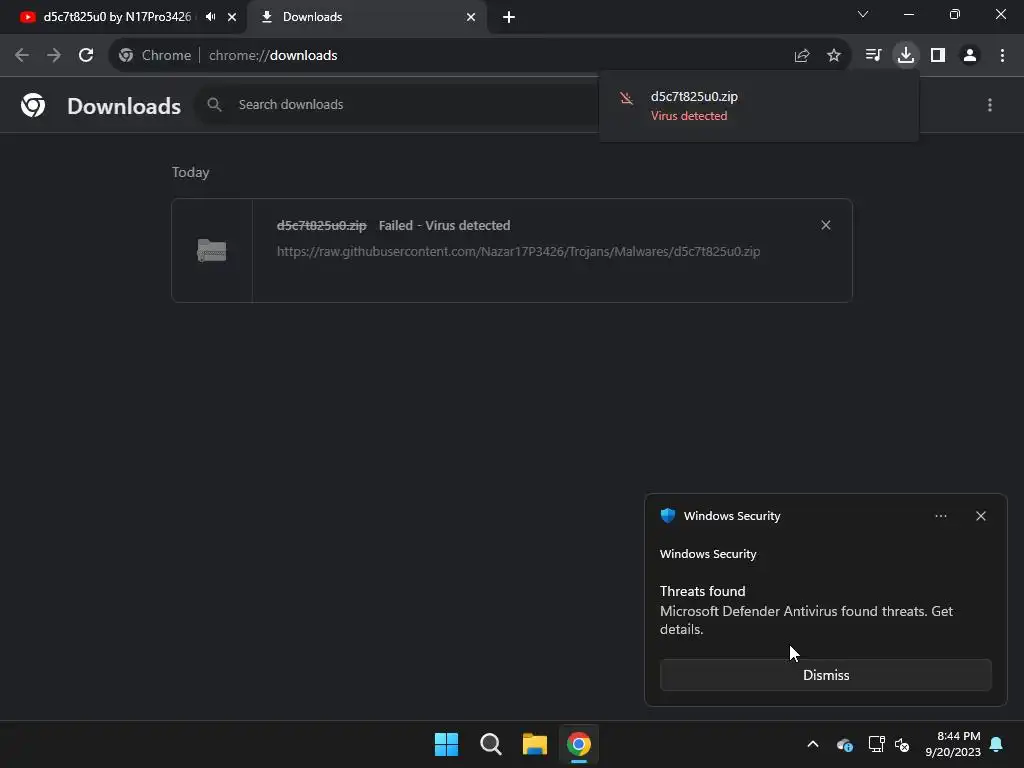
Task: Click the 'Today' date heading
Action: [x=191, y=172]
